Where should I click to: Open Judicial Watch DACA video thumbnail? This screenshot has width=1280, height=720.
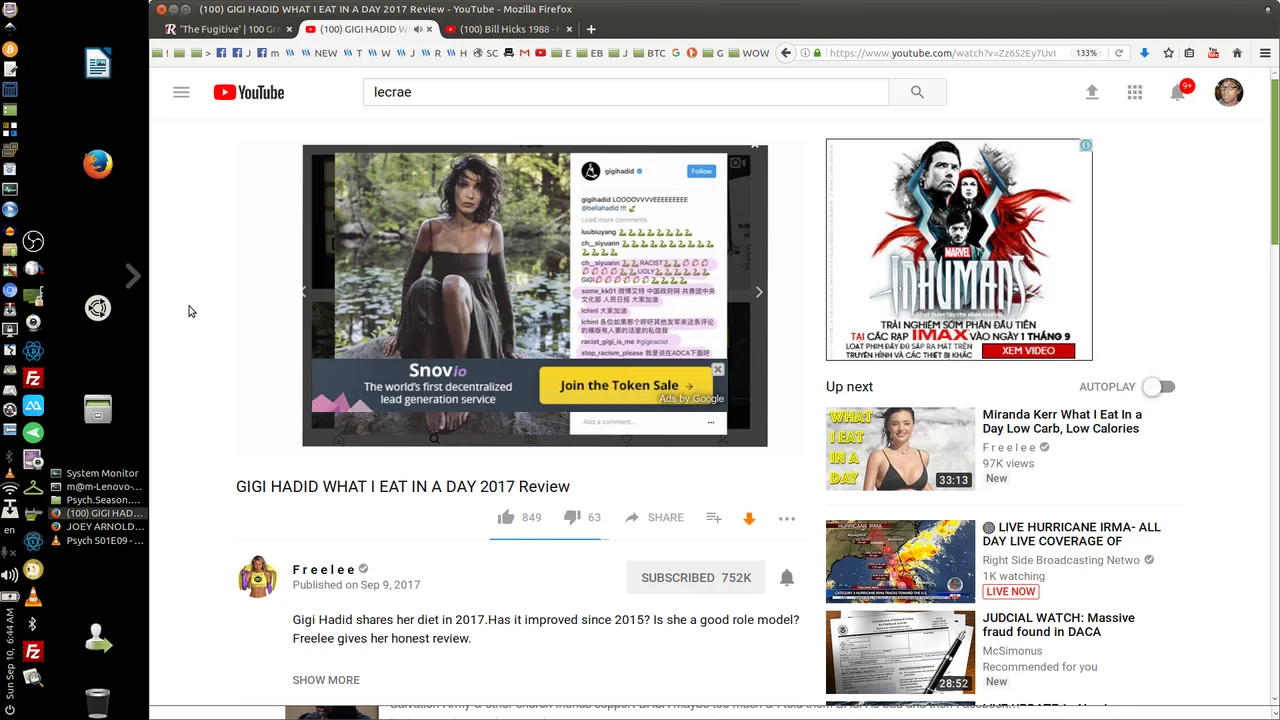pos(900,652)
